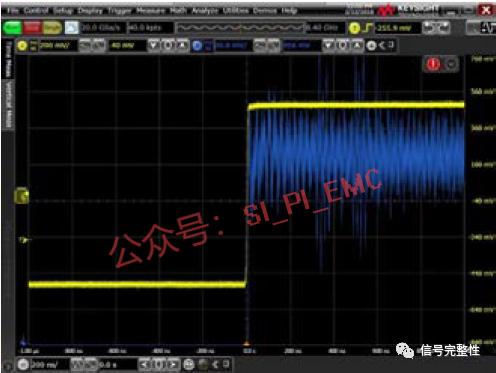Open the Vertical Meas side tab
This screenshot has height=373, width=496.
(x=8, y=105)
